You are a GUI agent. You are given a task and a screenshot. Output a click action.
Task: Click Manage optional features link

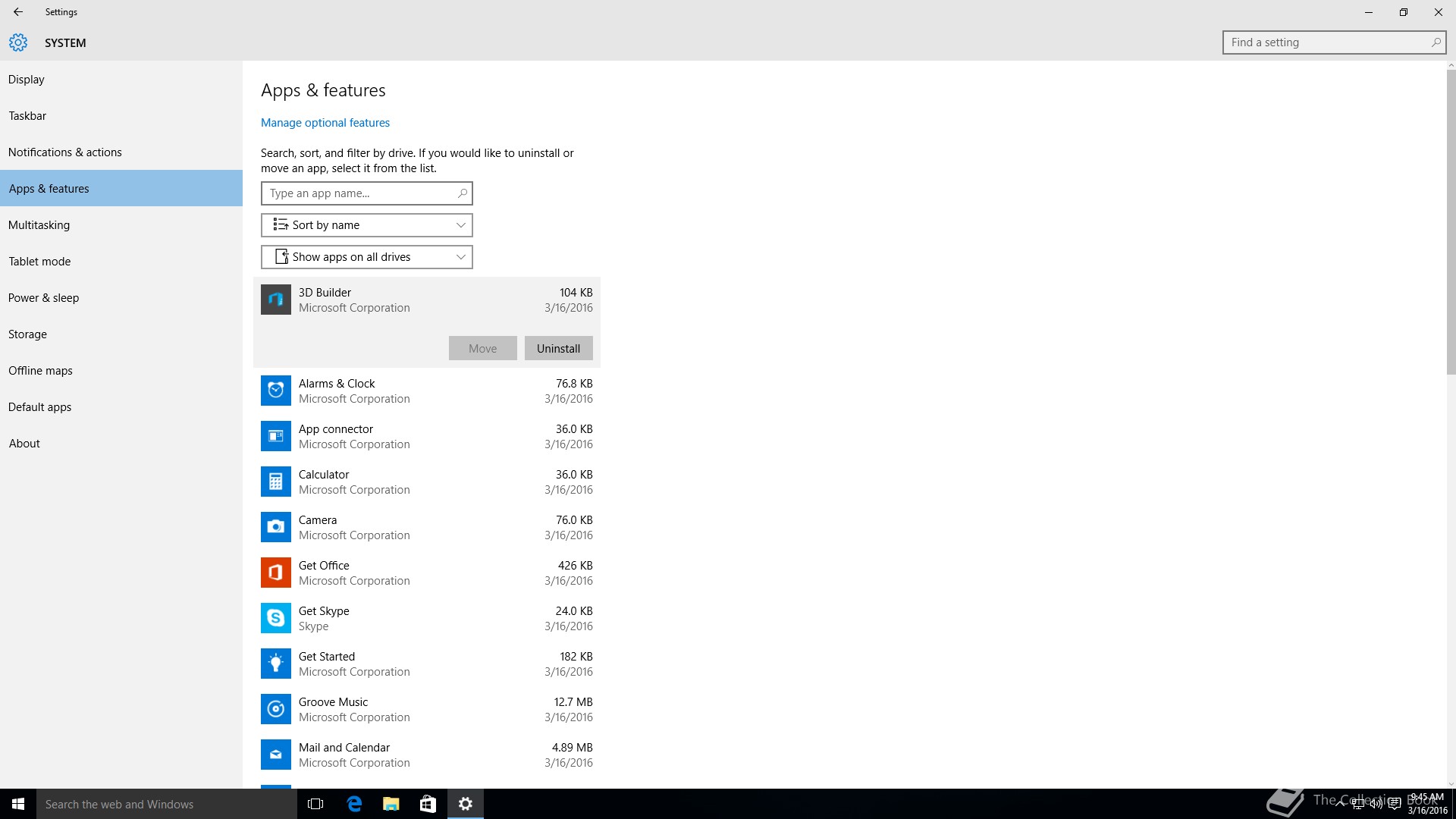[x=325, y=123]
